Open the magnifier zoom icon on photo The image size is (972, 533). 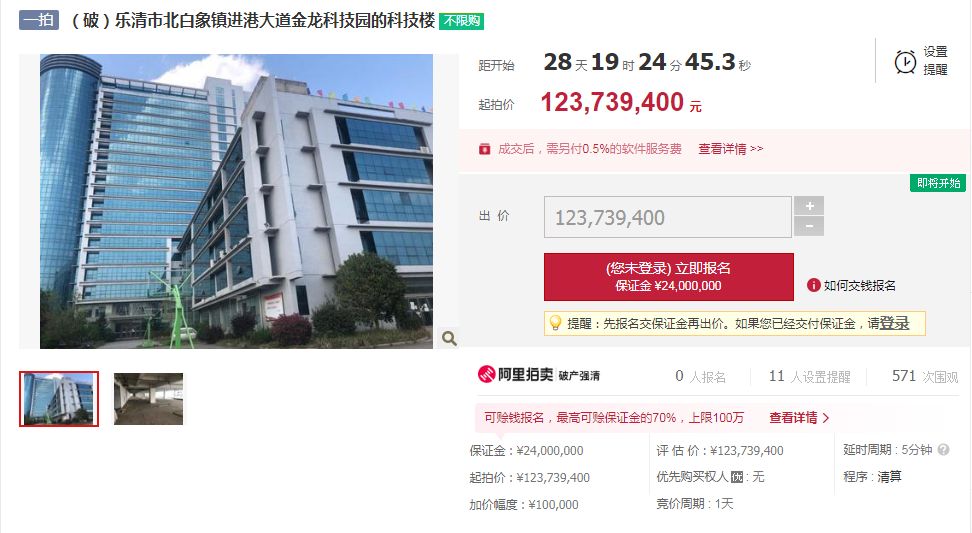(x=449, y=338)
